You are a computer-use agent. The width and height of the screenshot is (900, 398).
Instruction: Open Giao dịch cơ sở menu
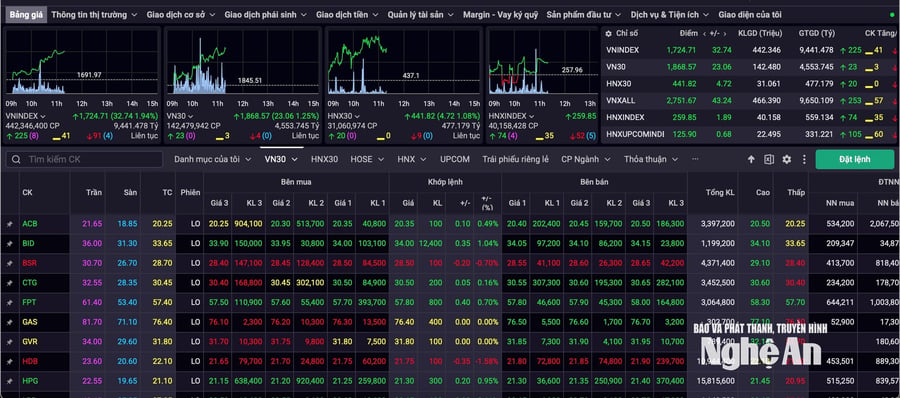[x=181, y=14]
